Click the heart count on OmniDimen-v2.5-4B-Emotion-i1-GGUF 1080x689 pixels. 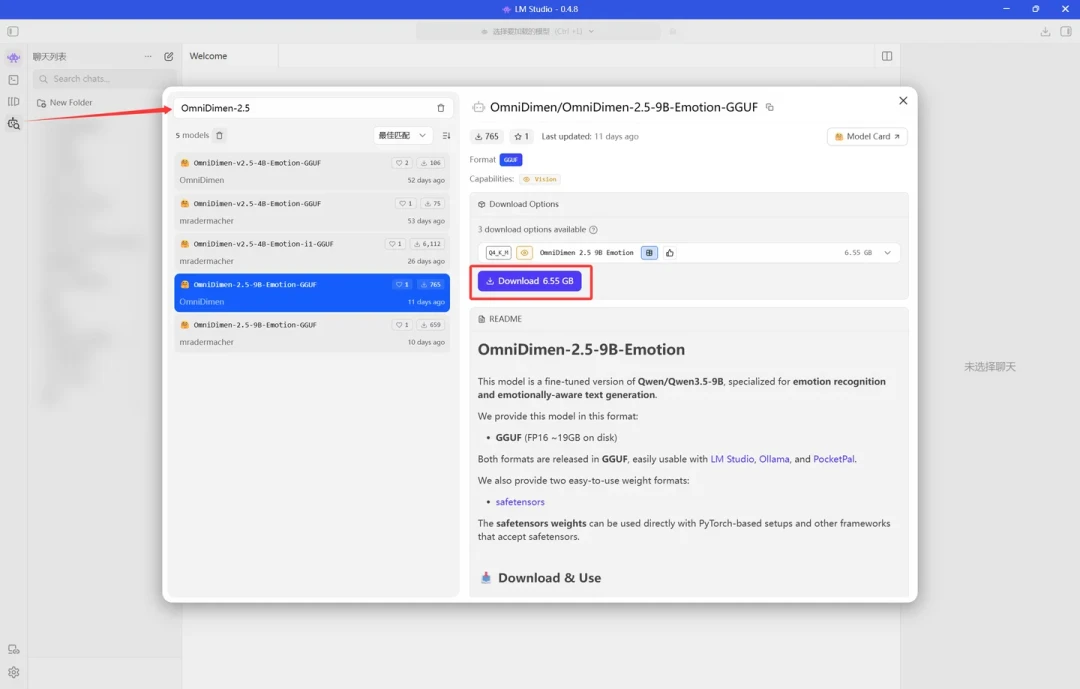tap(395, 244)
